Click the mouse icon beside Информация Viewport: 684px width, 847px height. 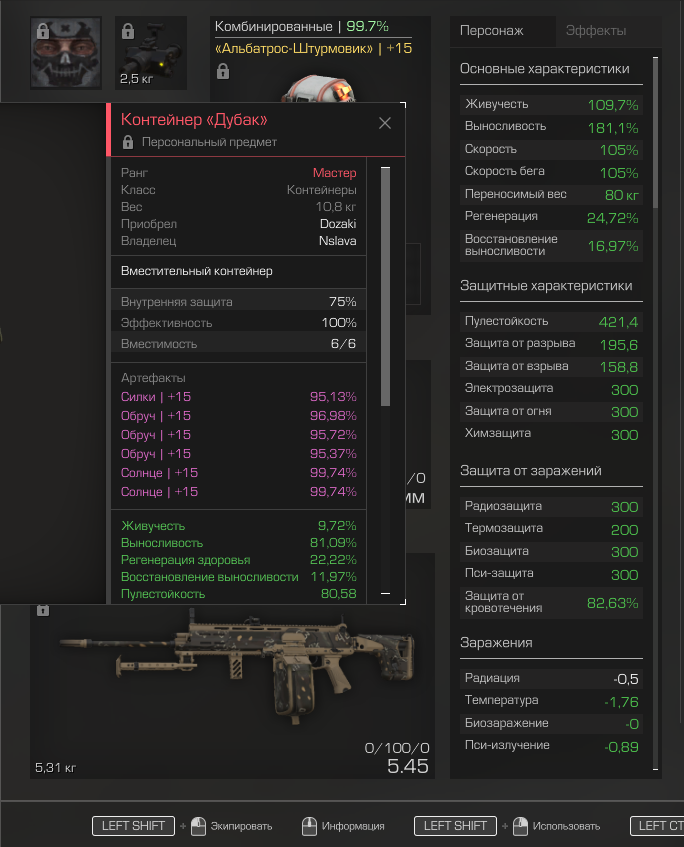tap(309, 826)
